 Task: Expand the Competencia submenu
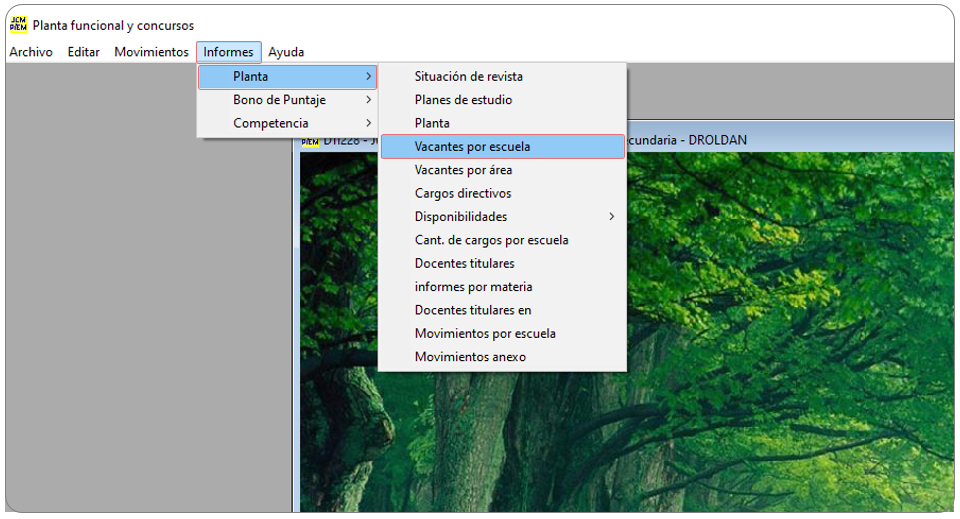click(x=287, y=123)
